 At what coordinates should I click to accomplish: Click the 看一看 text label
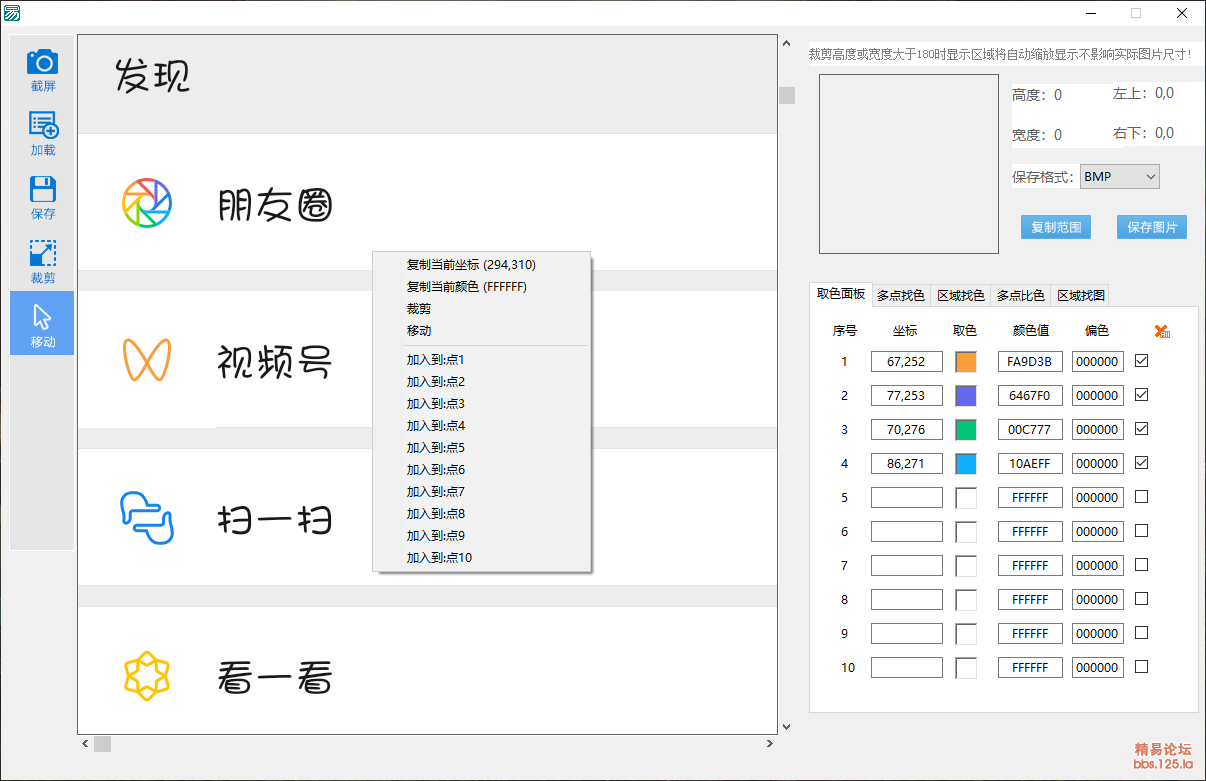[275, 678]
